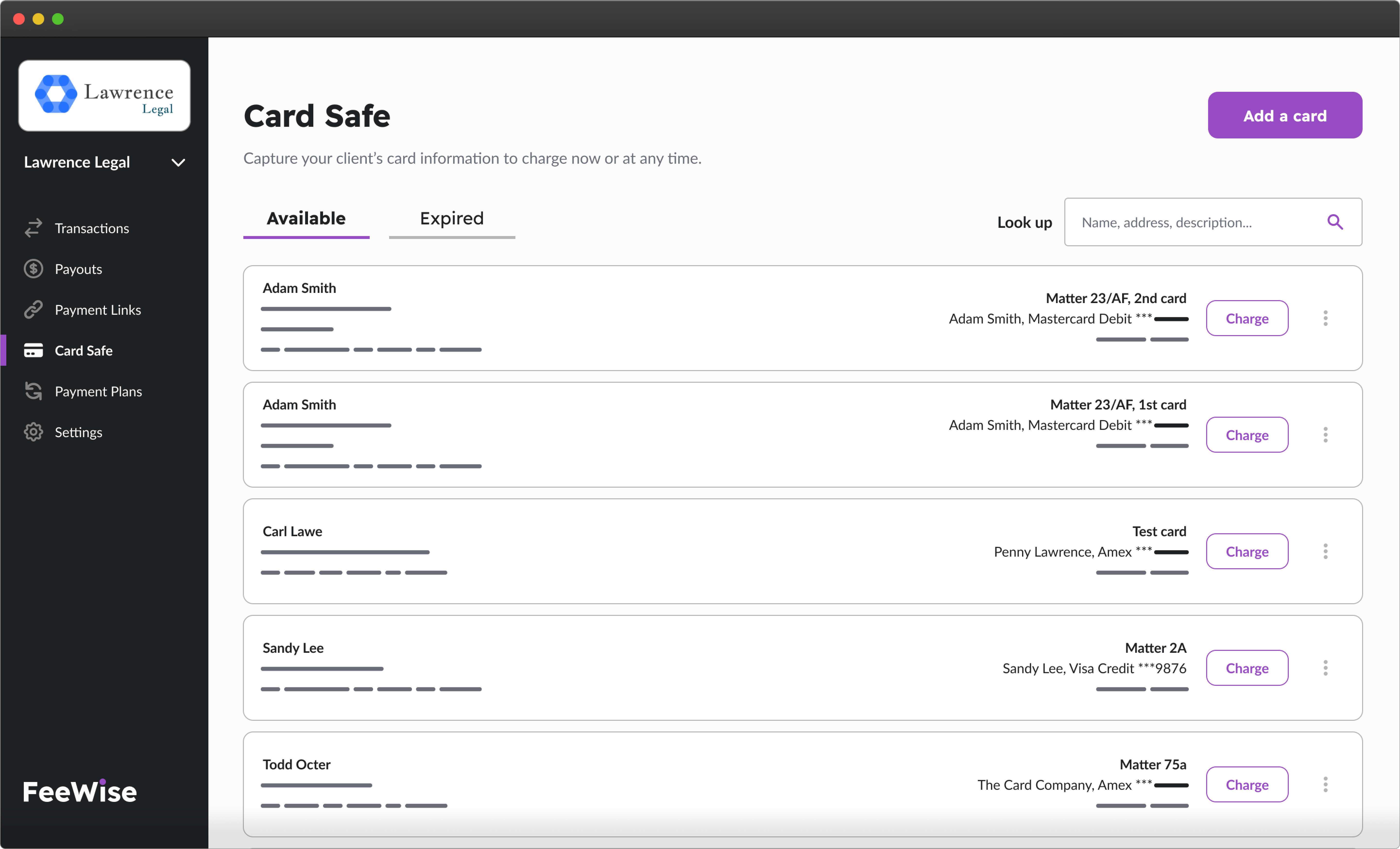Click the Payment Plans recurring icon
Screen dimensions: 1400x849
point(34,391)
